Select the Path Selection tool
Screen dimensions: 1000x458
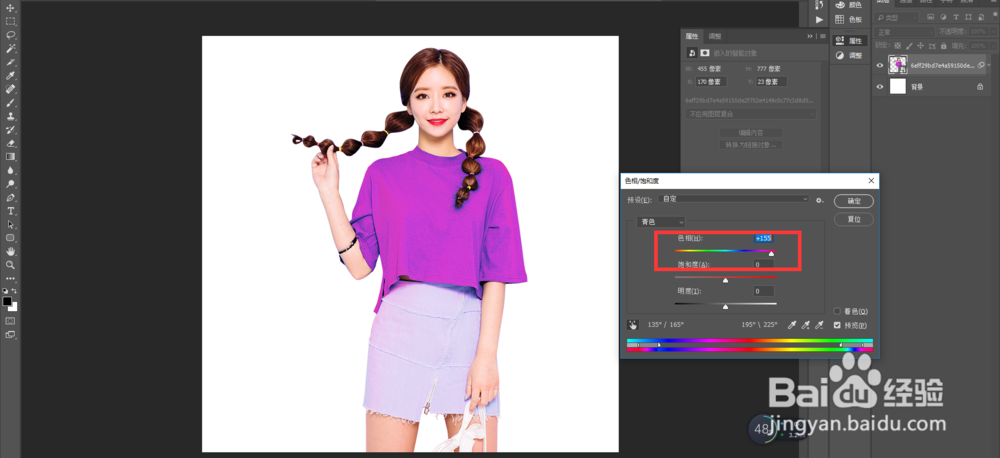10,225
